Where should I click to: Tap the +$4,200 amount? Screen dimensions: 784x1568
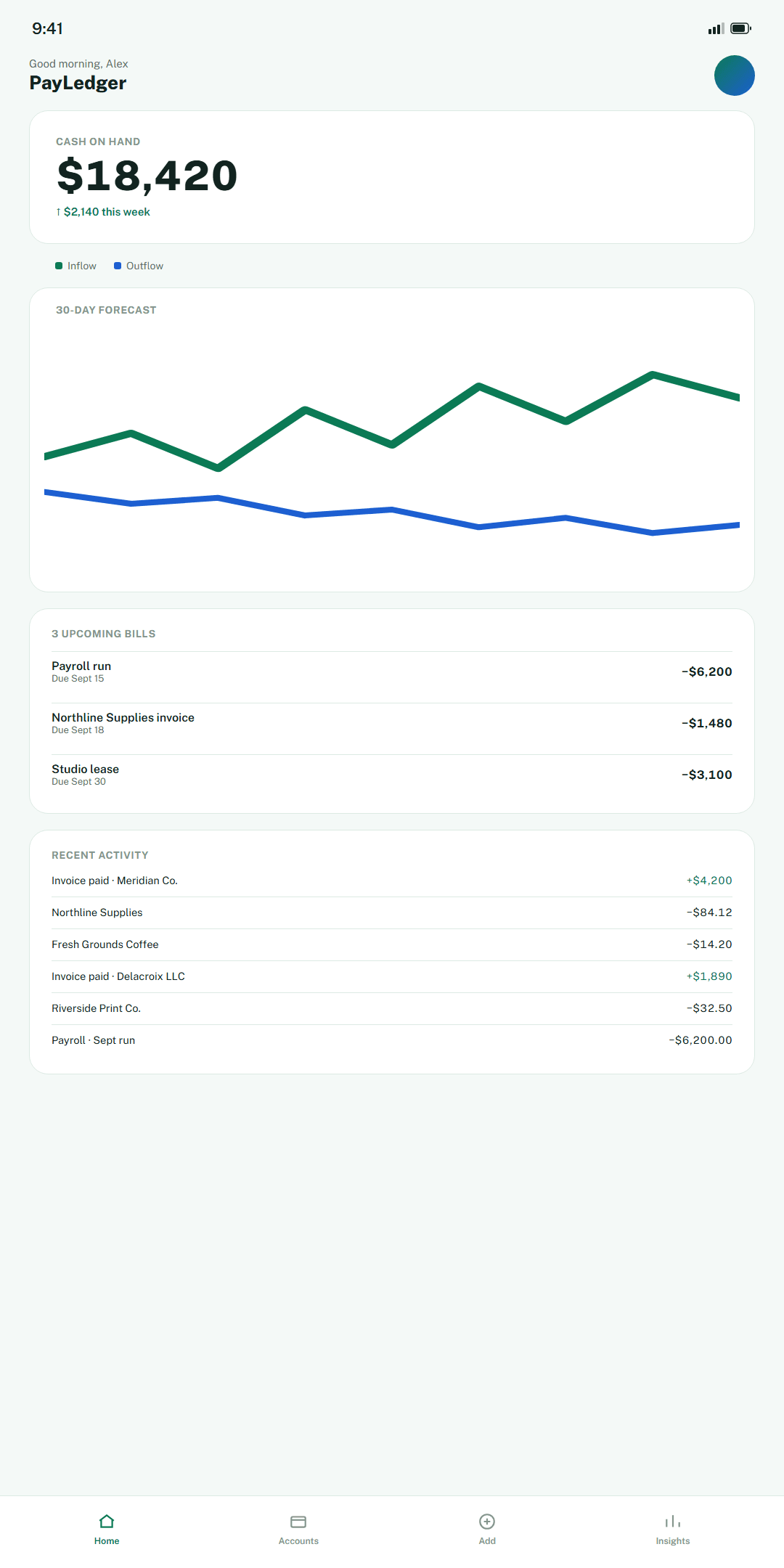point(709,881)
